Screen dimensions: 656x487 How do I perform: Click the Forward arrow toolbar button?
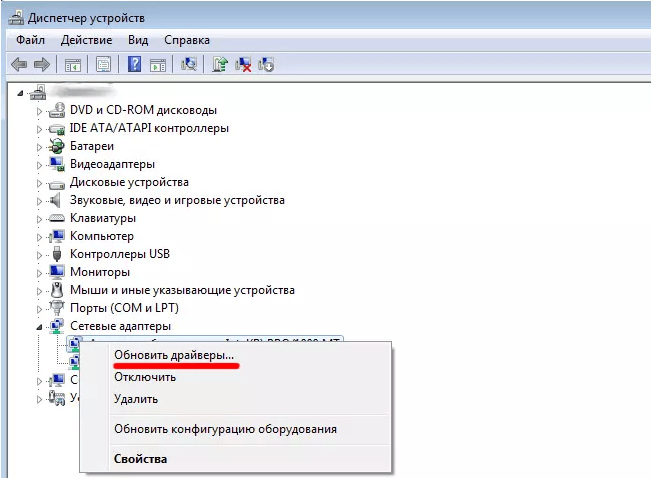(x=42, y=65)
